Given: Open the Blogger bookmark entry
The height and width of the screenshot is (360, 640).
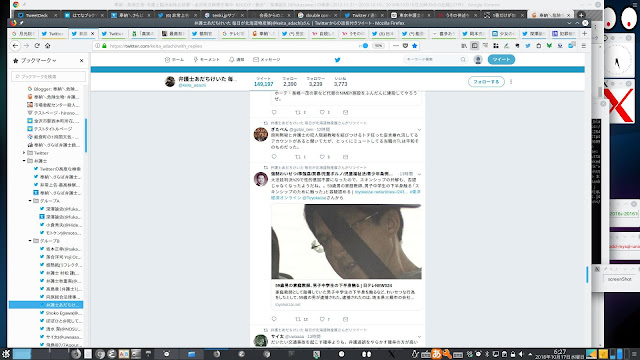Looking at the screenshot, I should point(53,89).
